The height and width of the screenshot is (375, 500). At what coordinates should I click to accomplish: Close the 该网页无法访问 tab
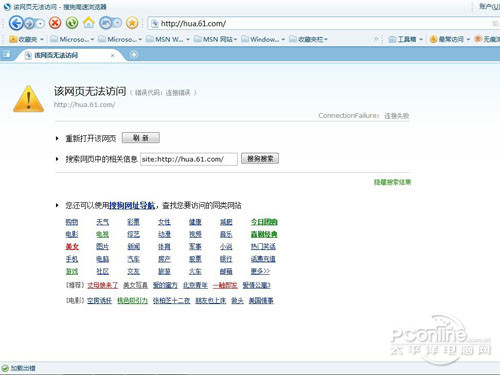113,55
